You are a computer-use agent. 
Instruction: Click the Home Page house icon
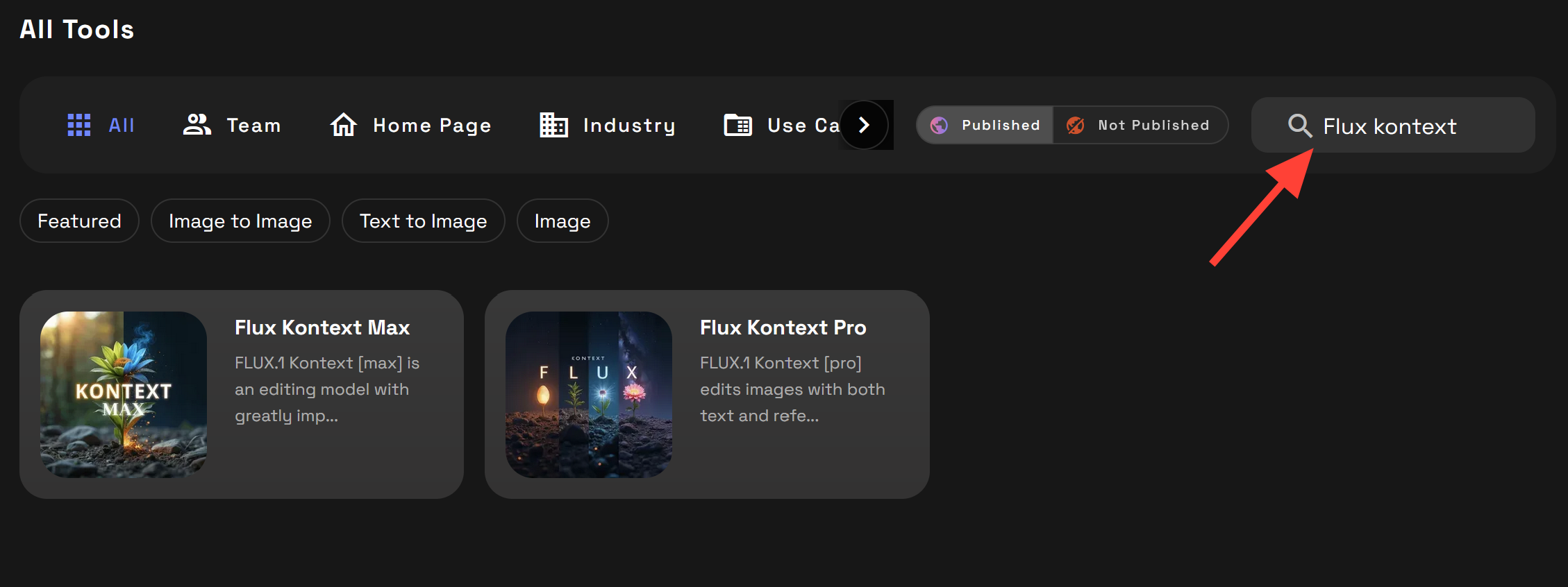343,125
